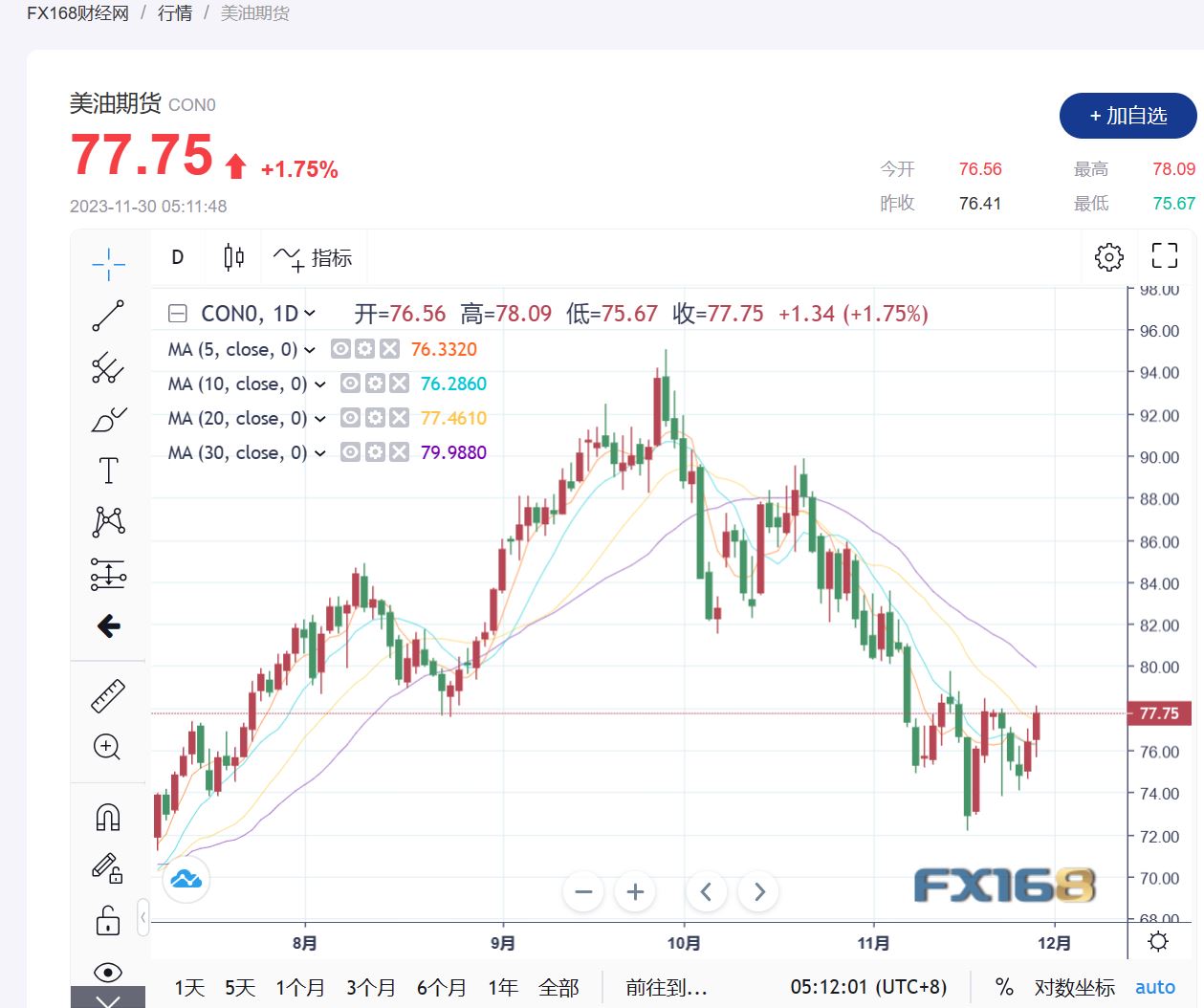The width and height of the screenshot is (1204, 1008).
Task: Open MA 10 indicator settings gear
Action: 375,383
